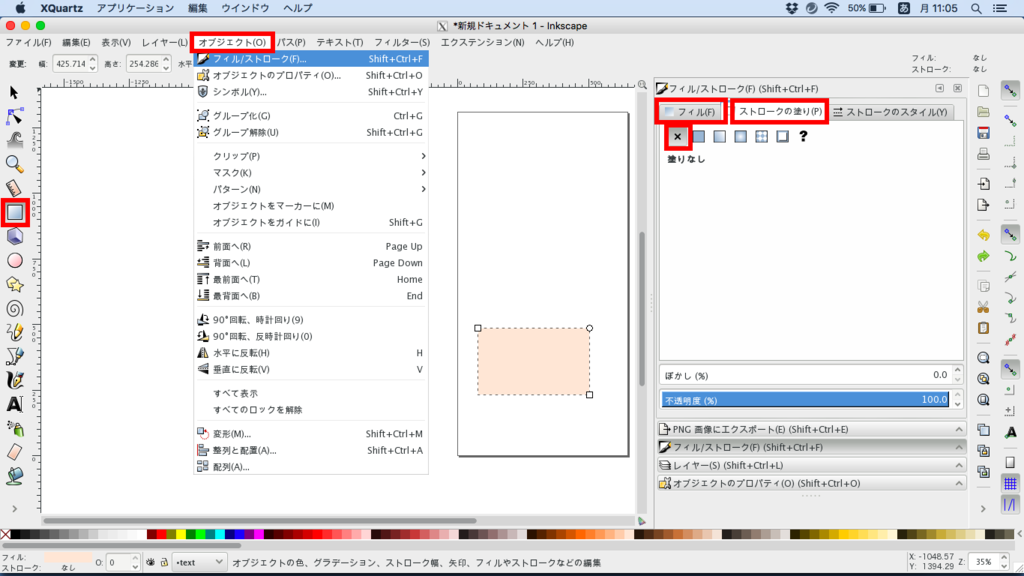Choose 水平に反転(H) menu entry
Screen dimensions: 1024x576
(312, 353)
